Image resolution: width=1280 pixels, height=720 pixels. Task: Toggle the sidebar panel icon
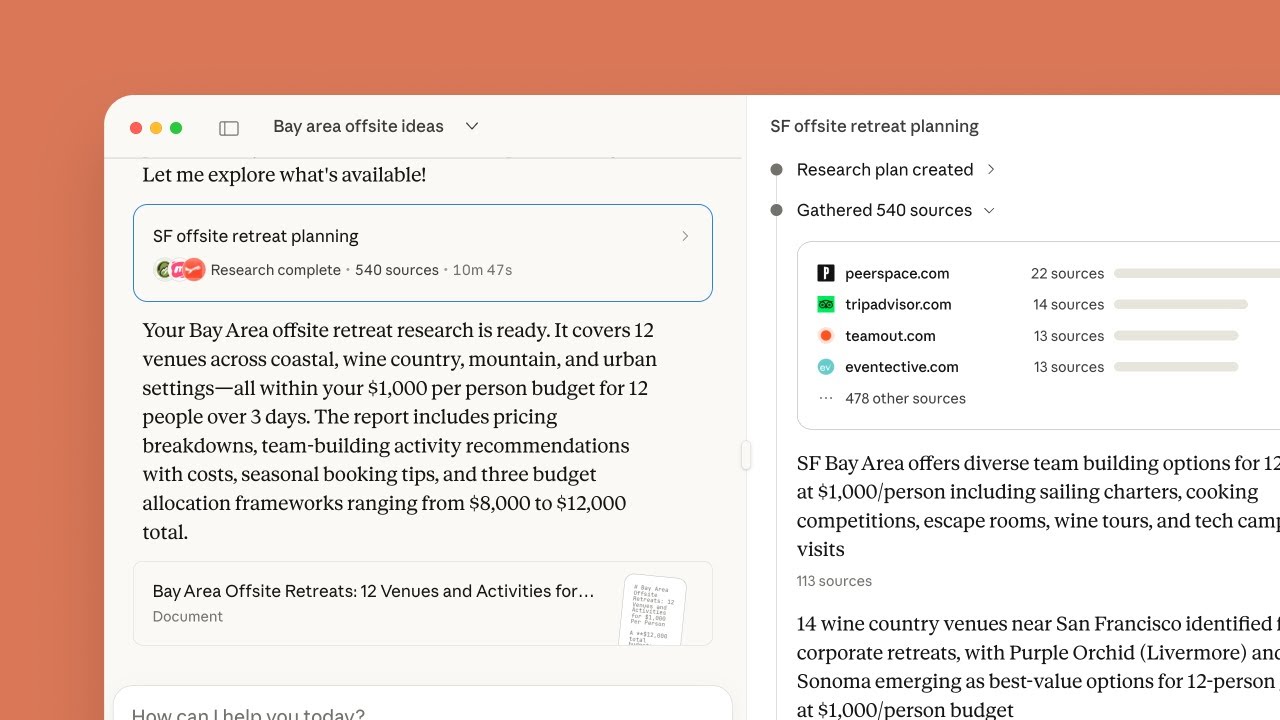(x=228, y=127)
